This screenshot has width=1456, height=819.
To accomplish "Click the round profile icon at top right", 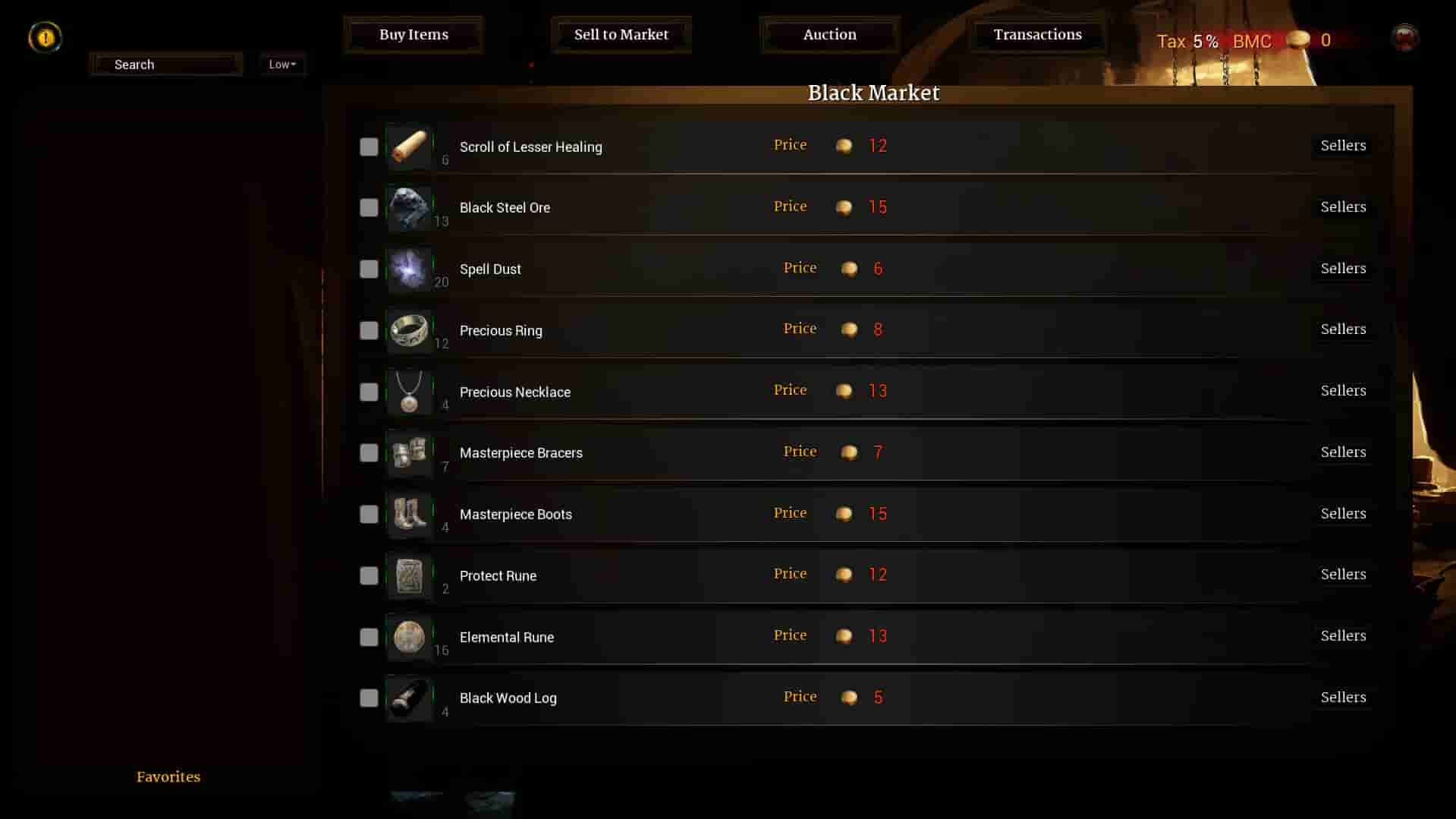I will pyautogui.click(x=1404, y=37).
